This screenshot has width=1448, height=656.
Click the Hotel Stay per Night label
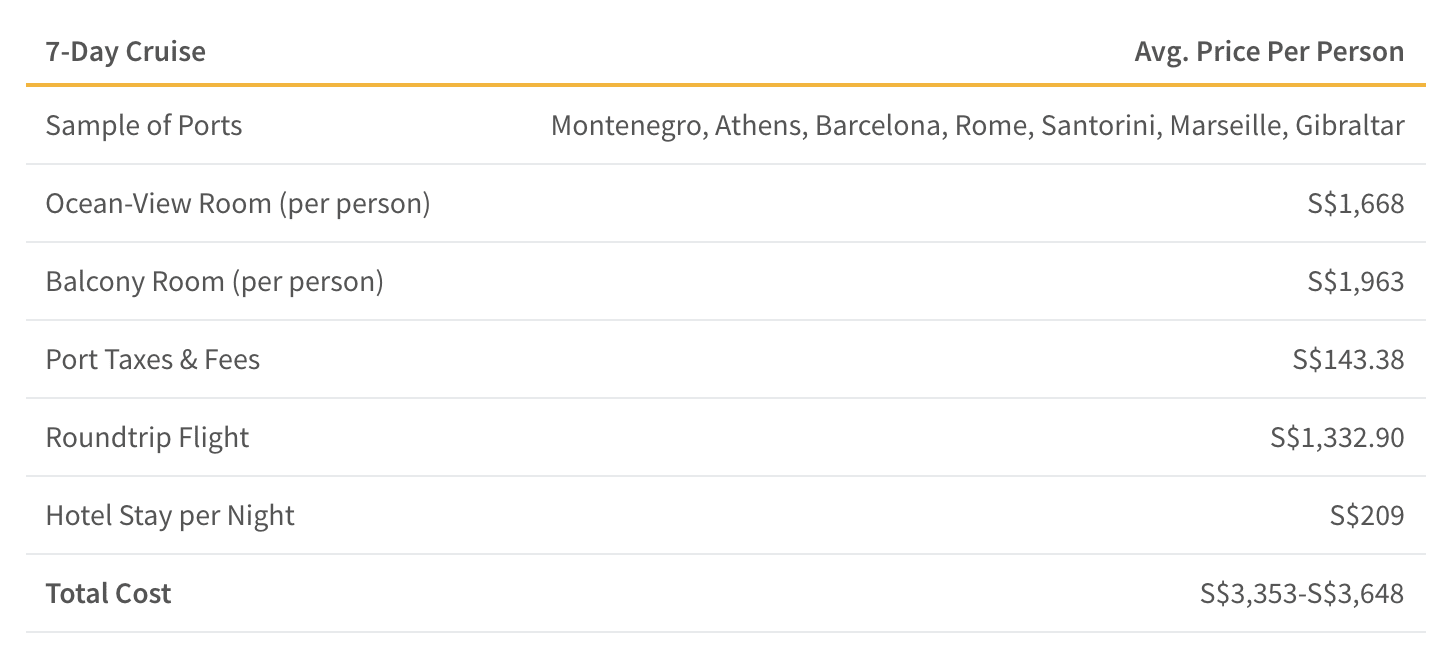point(170,516)
